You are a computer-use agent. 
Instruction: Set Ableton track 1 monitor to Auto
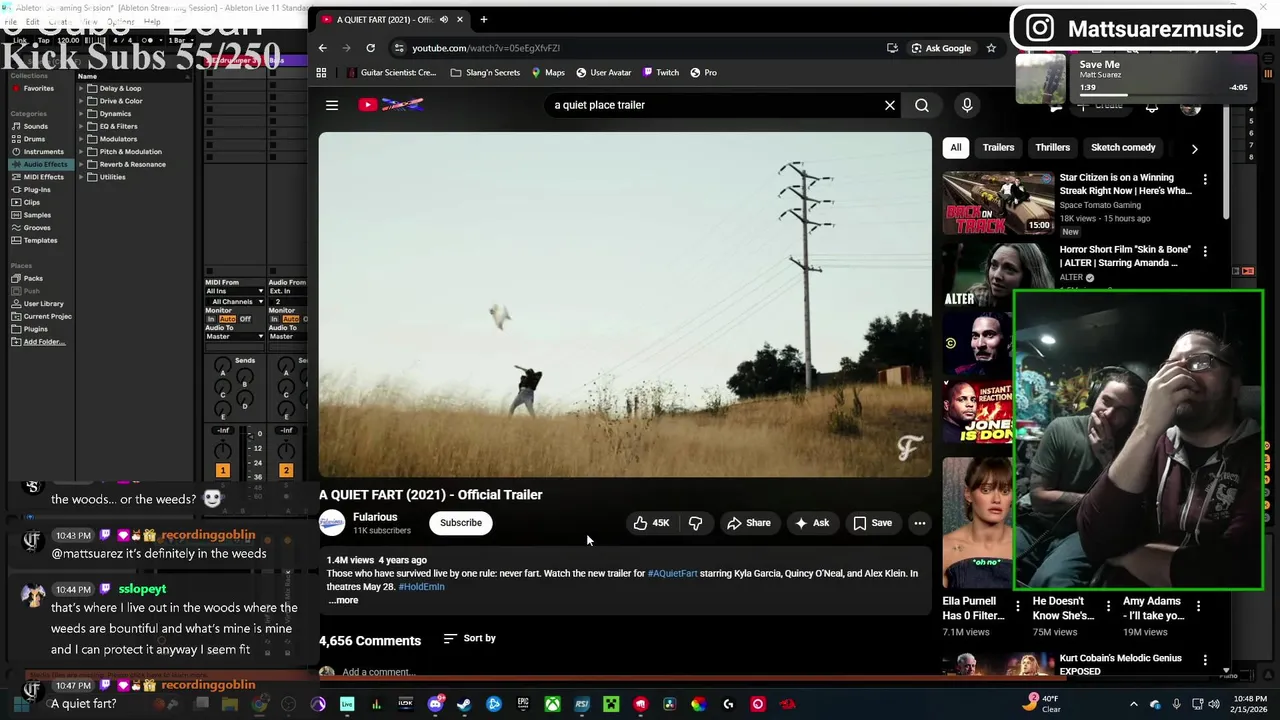(x=228, y=319)
